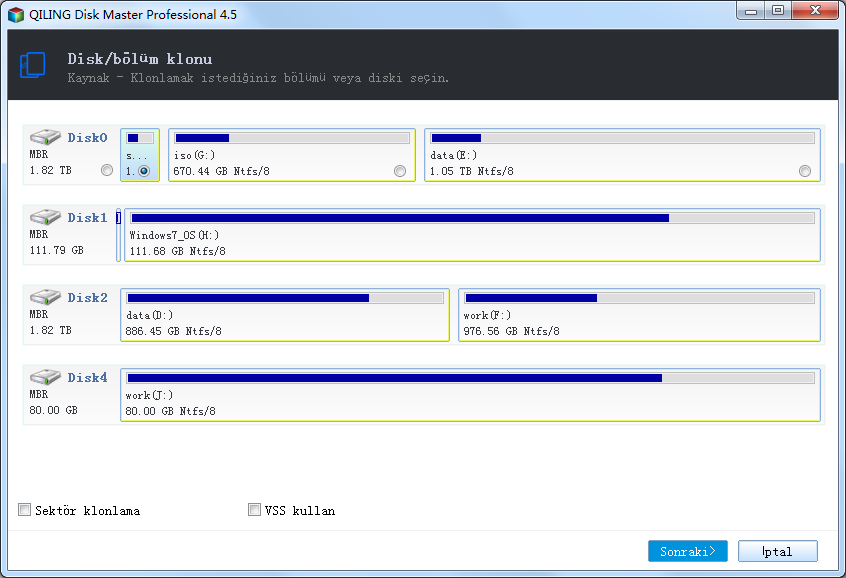The image size is (846, 578).
Task: Click the '670.44 GB Ntfs/8' text
Action: [221, 172]
